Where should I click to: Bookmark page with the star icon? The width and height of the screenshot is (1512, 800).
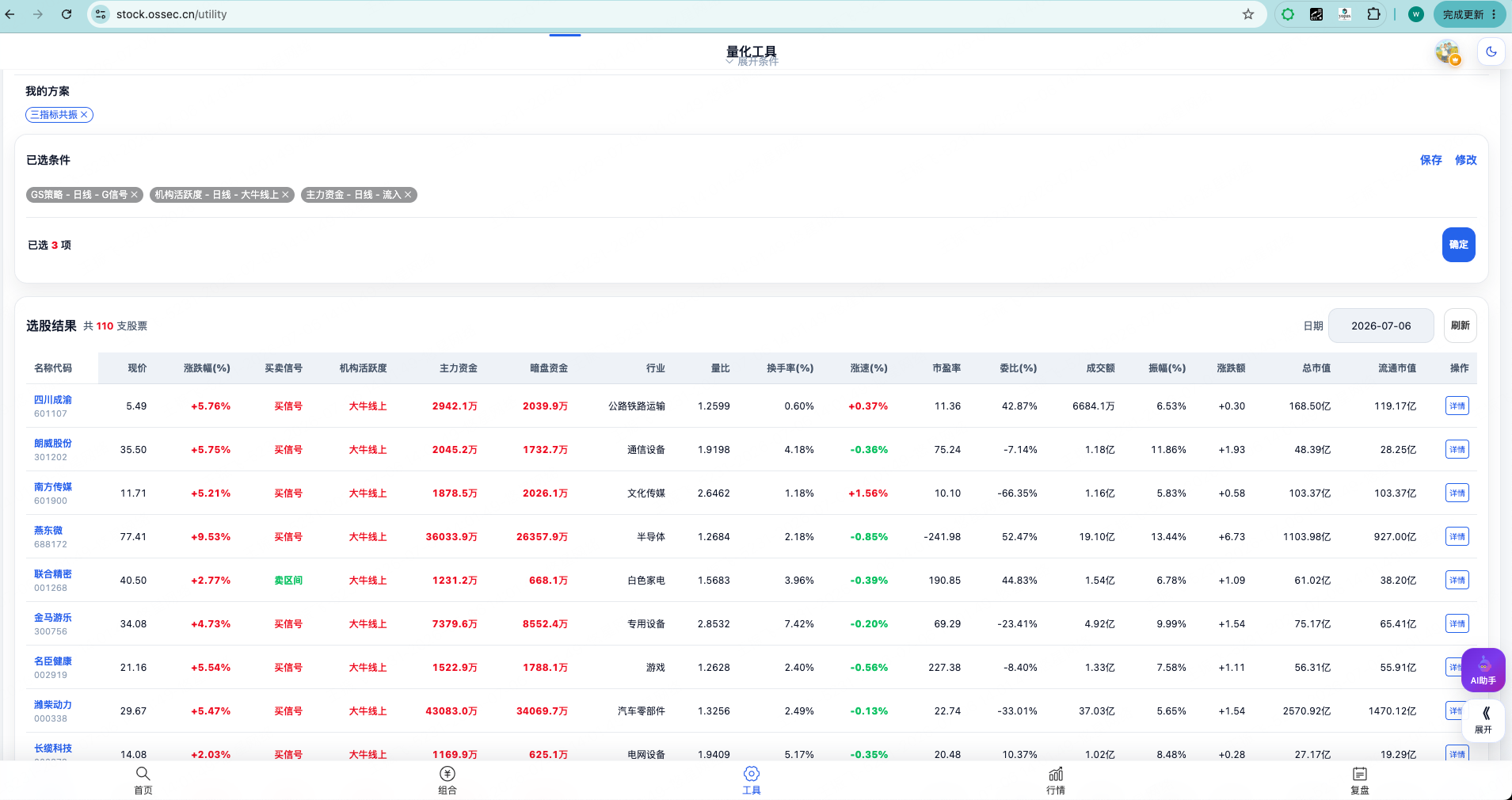point(1248,14)
